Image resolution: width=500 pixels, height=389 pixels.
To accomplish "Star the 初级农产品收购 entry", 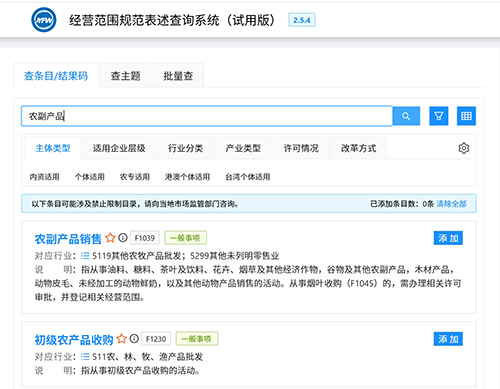I will pyautogui.click(x=122, y=339).
